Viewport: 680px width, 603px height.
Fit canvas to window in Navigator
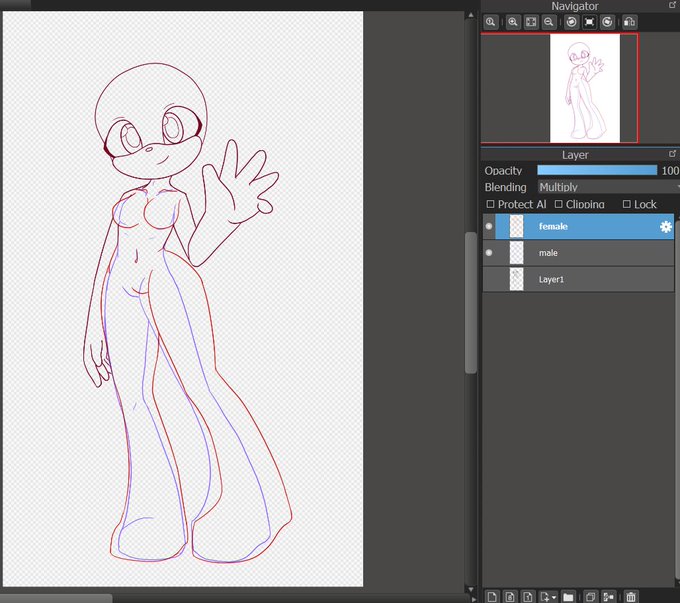(531, 22)
